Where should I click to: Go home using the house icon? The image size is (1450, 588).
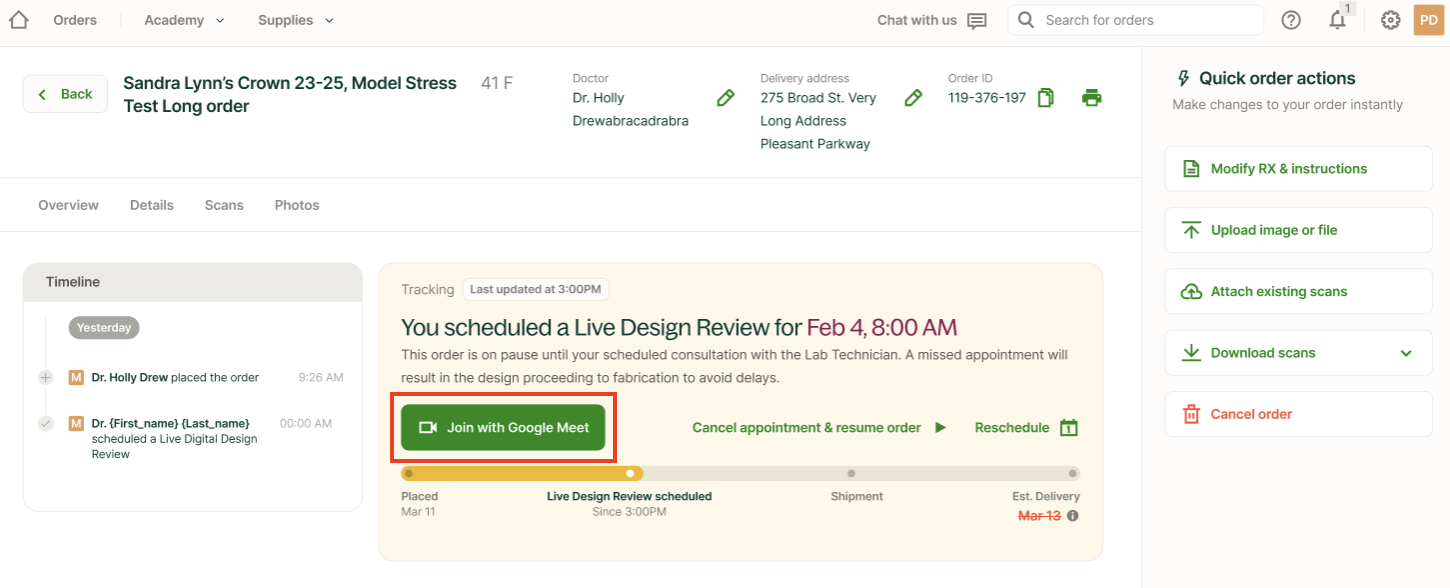click(17, 19)
